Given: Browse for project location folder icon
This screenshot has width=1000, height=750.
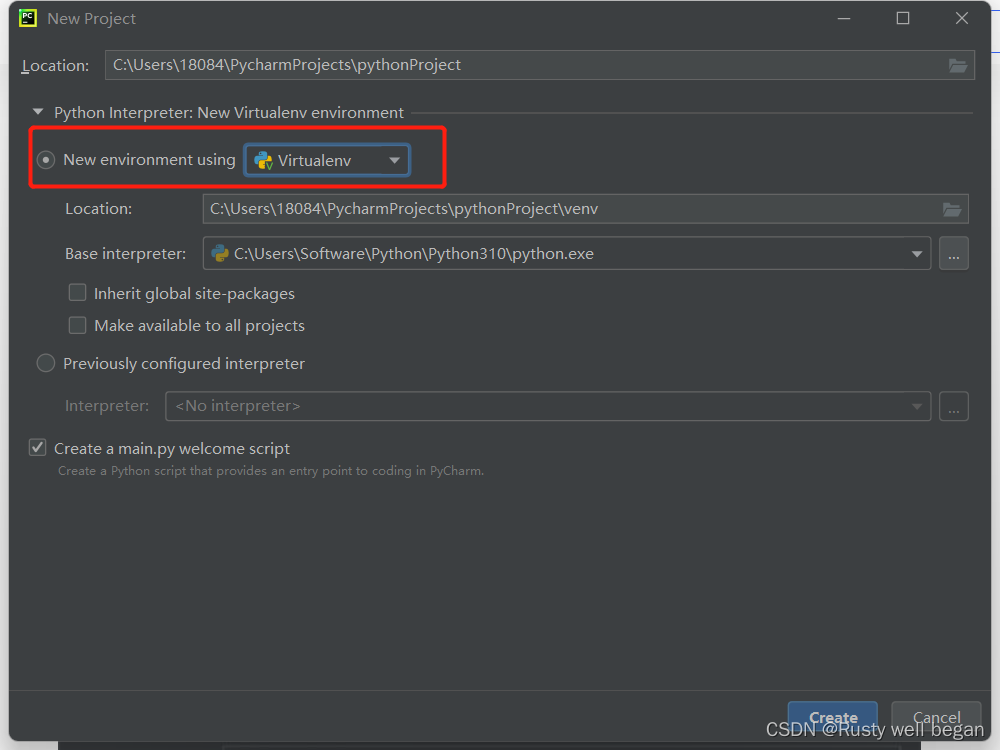Looking at the screenshot, I should (957, 65).
